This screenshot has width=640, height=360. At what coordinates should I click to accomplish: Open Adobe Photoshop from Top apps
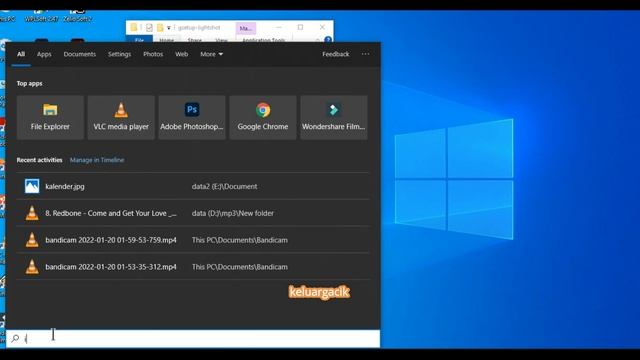click(192, 118)
